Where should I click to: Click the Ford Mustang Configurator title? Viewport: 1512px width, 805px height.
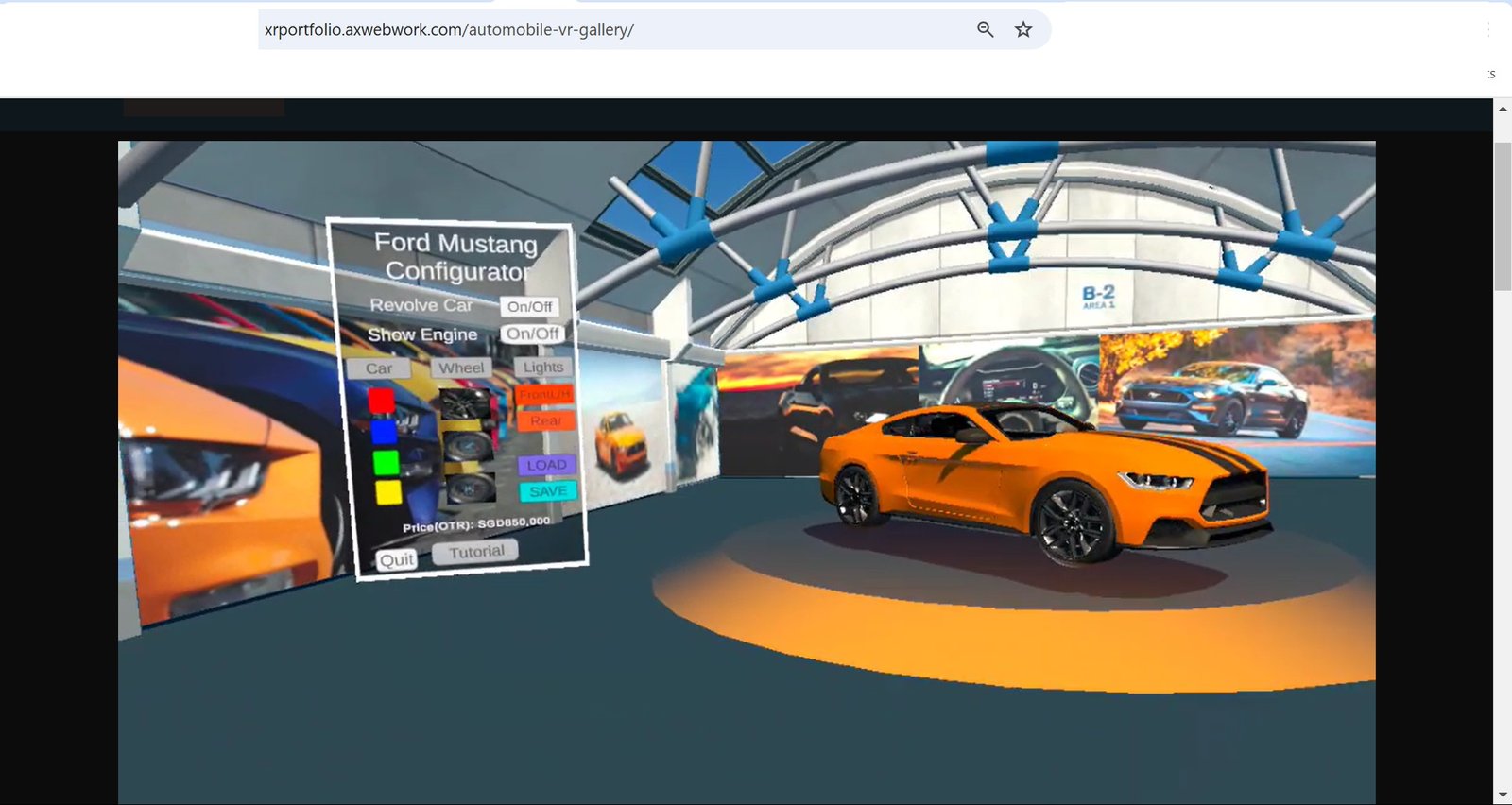456,257
